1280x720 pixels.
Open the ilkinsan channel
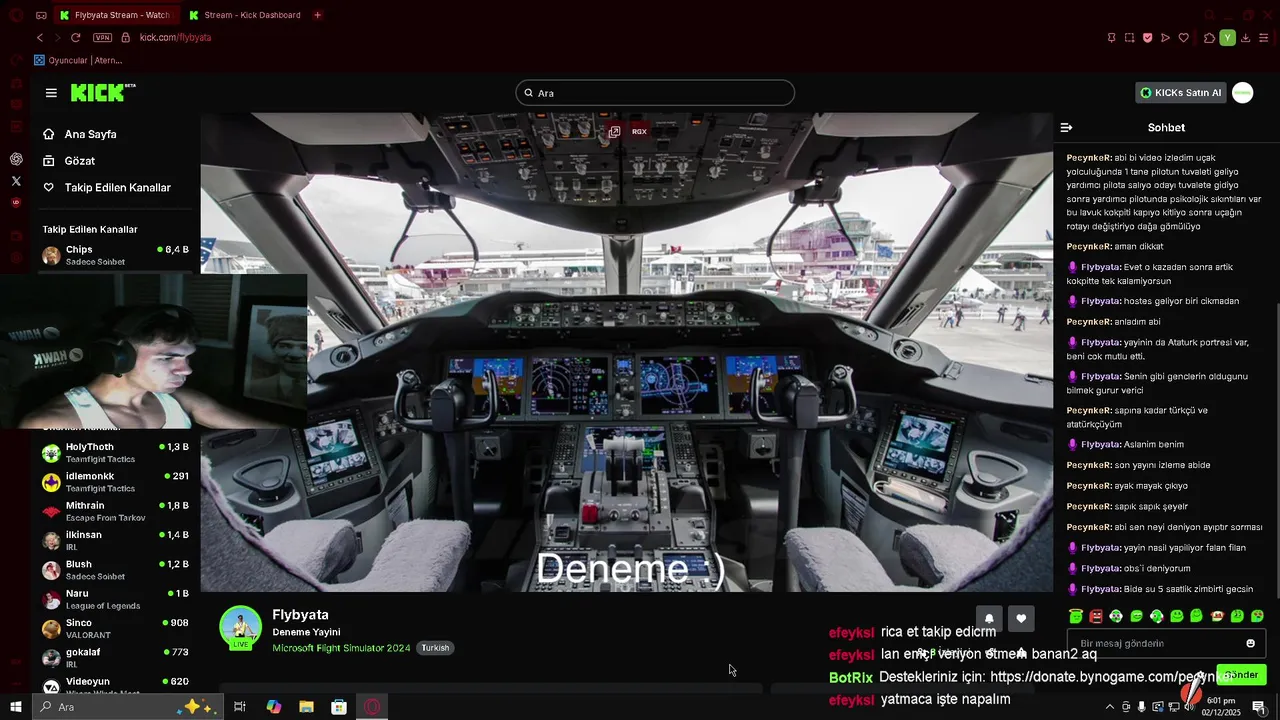115,540
